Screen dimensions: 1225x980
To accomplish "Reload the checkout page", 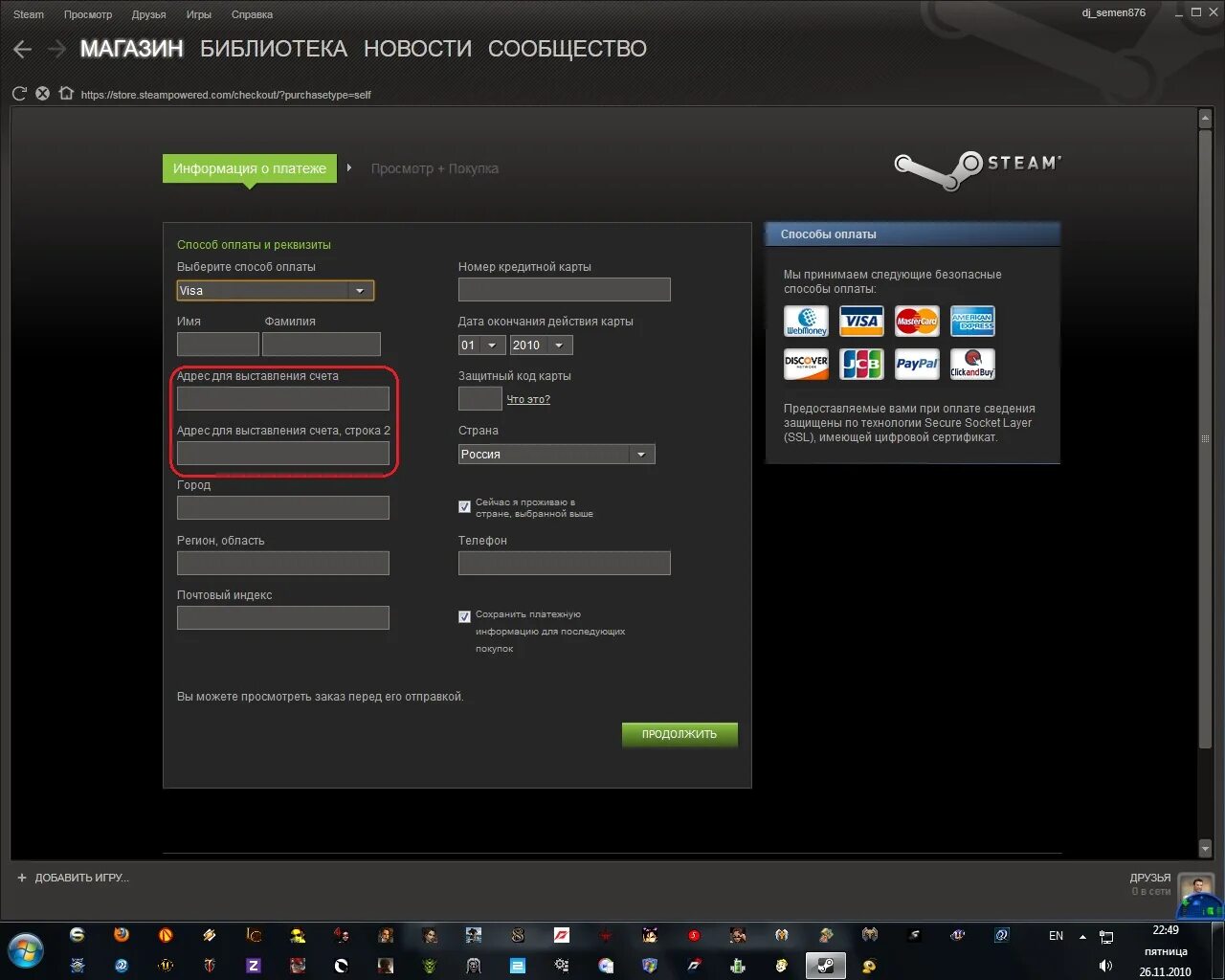I will pyautogui.click(x=19, y=94).
